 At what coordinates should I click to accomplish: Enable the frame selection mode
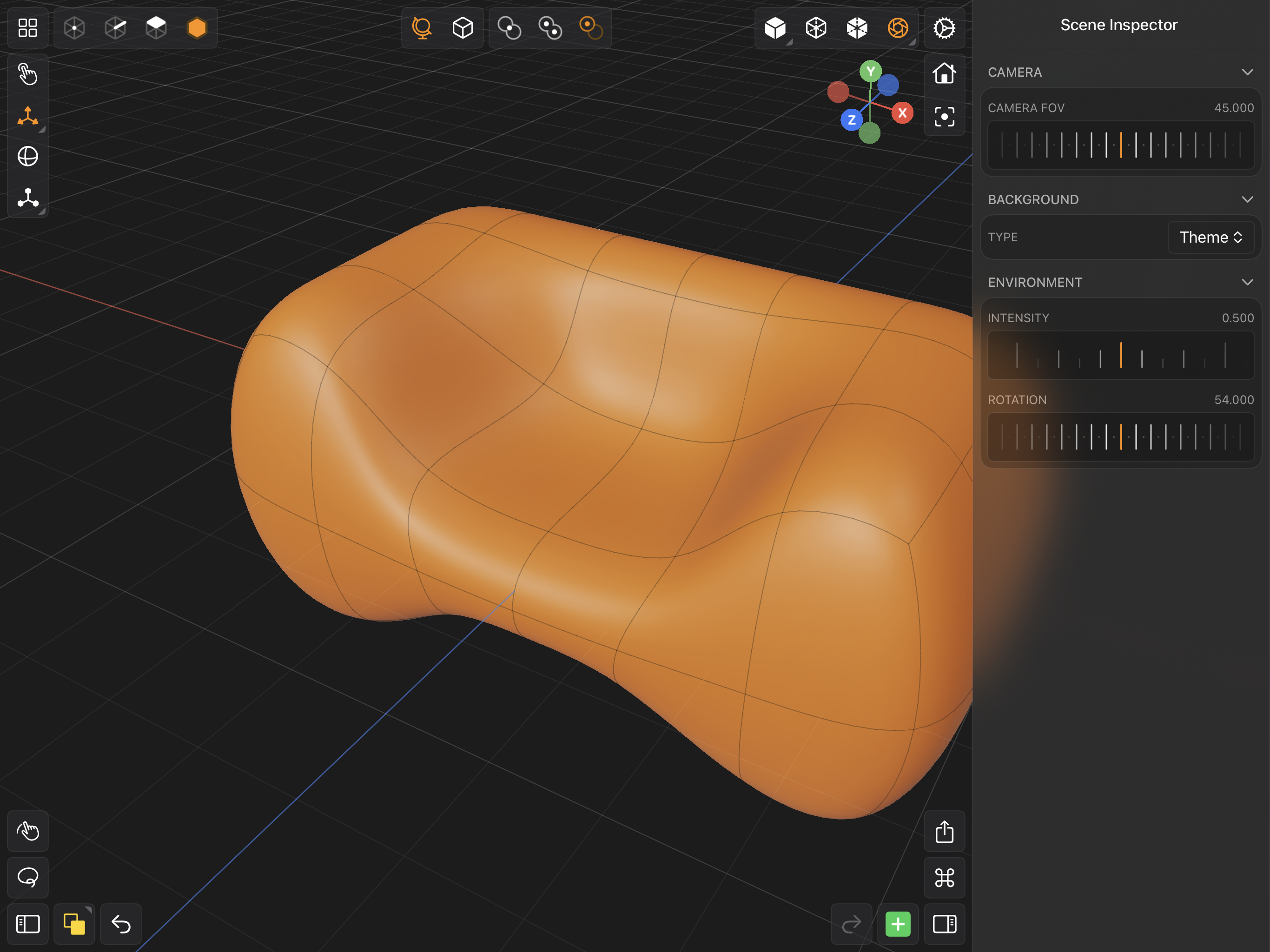[x=944, y=116]
